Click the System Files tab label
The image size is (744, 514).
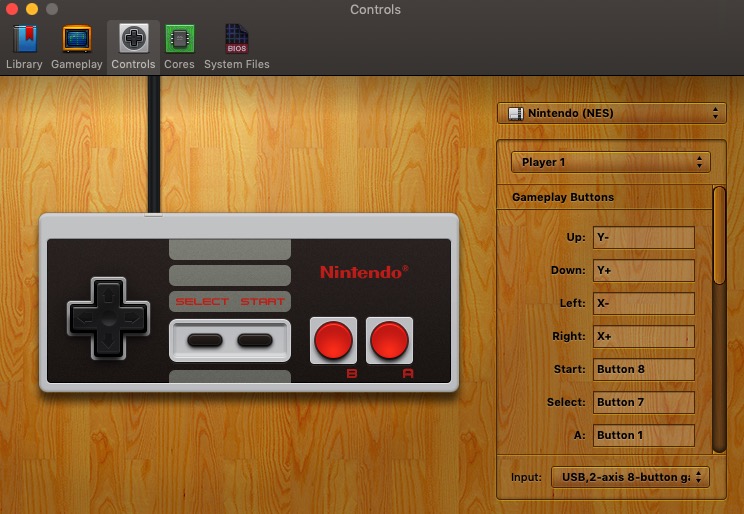pos(237,64)
